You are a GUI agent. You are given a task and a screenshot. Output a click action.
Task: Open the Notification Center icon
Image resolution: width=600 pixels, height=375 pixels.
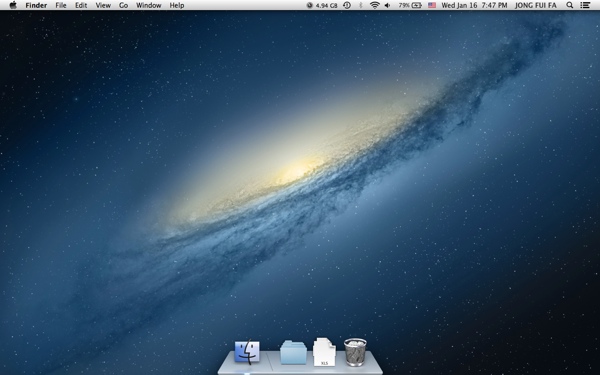[585, 5]
